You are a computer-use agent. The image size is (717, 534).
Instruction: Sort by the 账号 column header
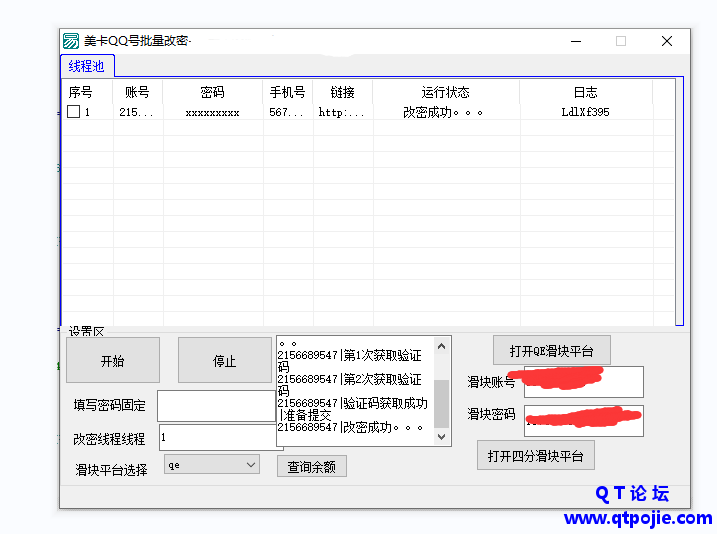click(x=137, y=92)
